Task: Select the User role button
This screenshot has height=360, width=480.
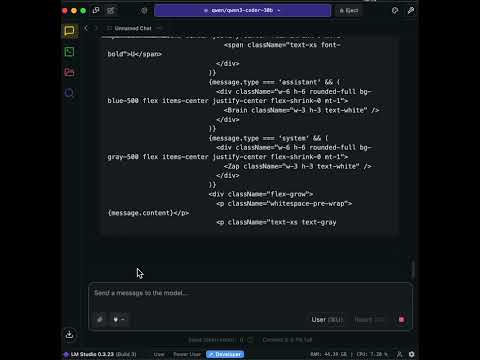Action: [x=327, y=320]
